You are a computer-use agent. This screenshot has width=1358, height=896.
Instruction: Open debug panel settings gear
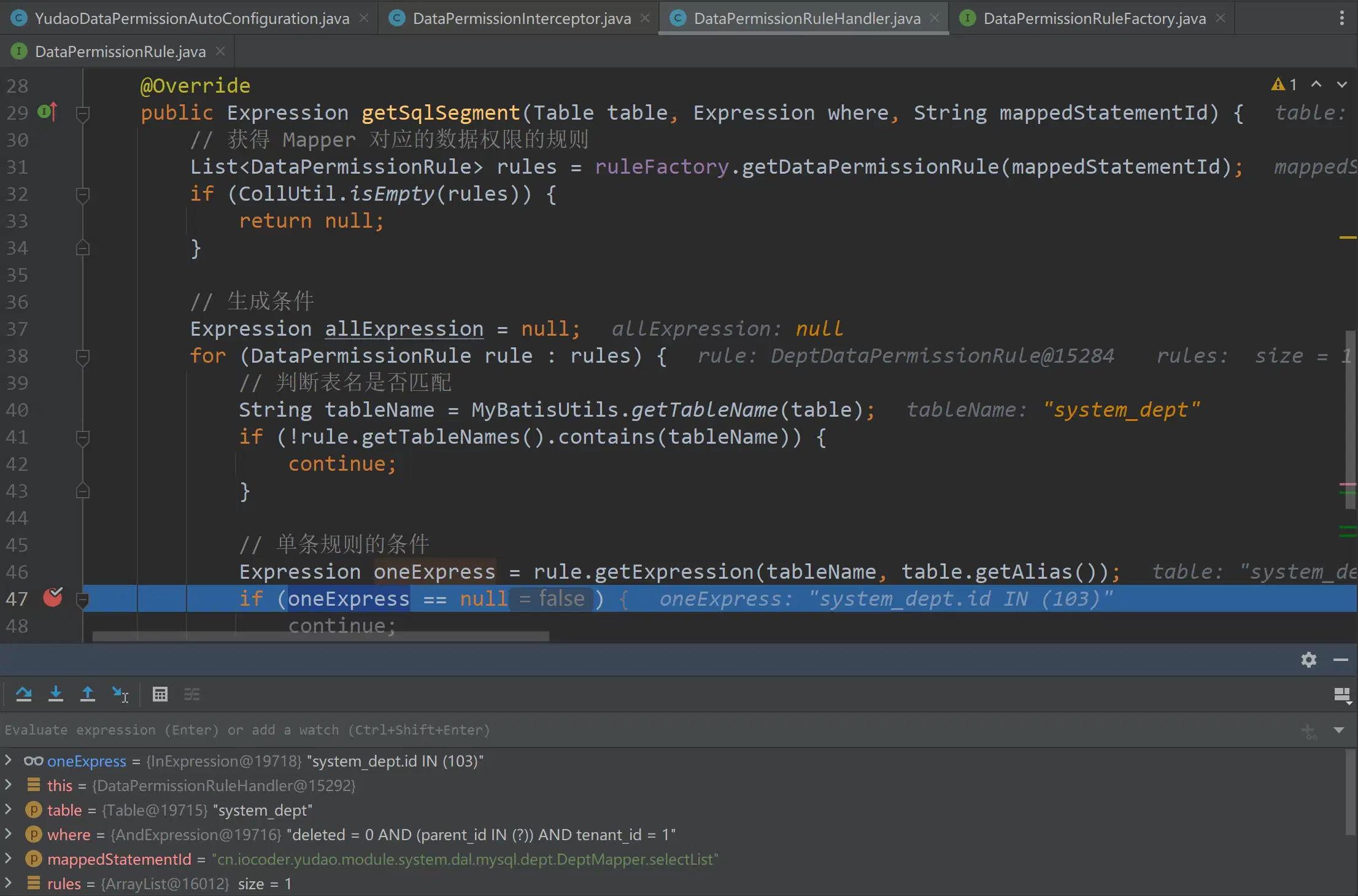1308,660
